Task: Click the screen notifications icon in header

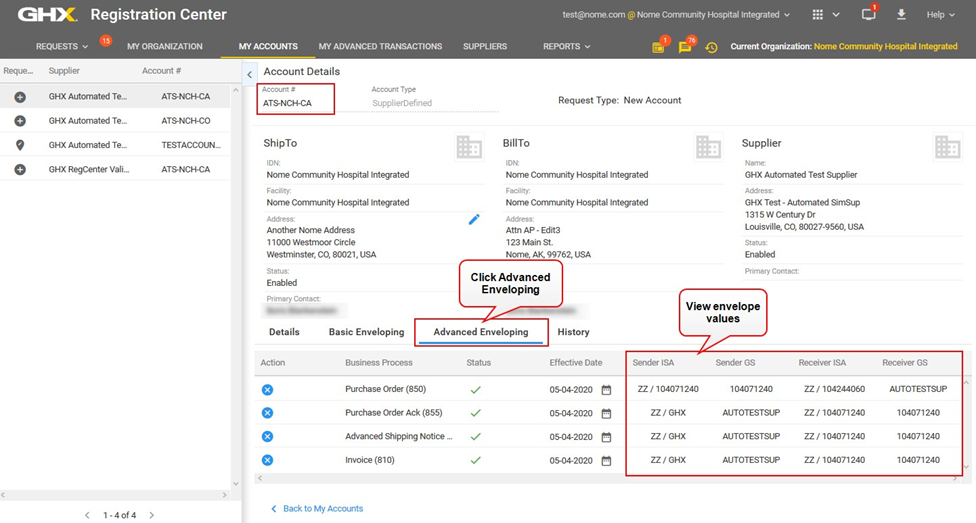Action: [x=867, y=15]
